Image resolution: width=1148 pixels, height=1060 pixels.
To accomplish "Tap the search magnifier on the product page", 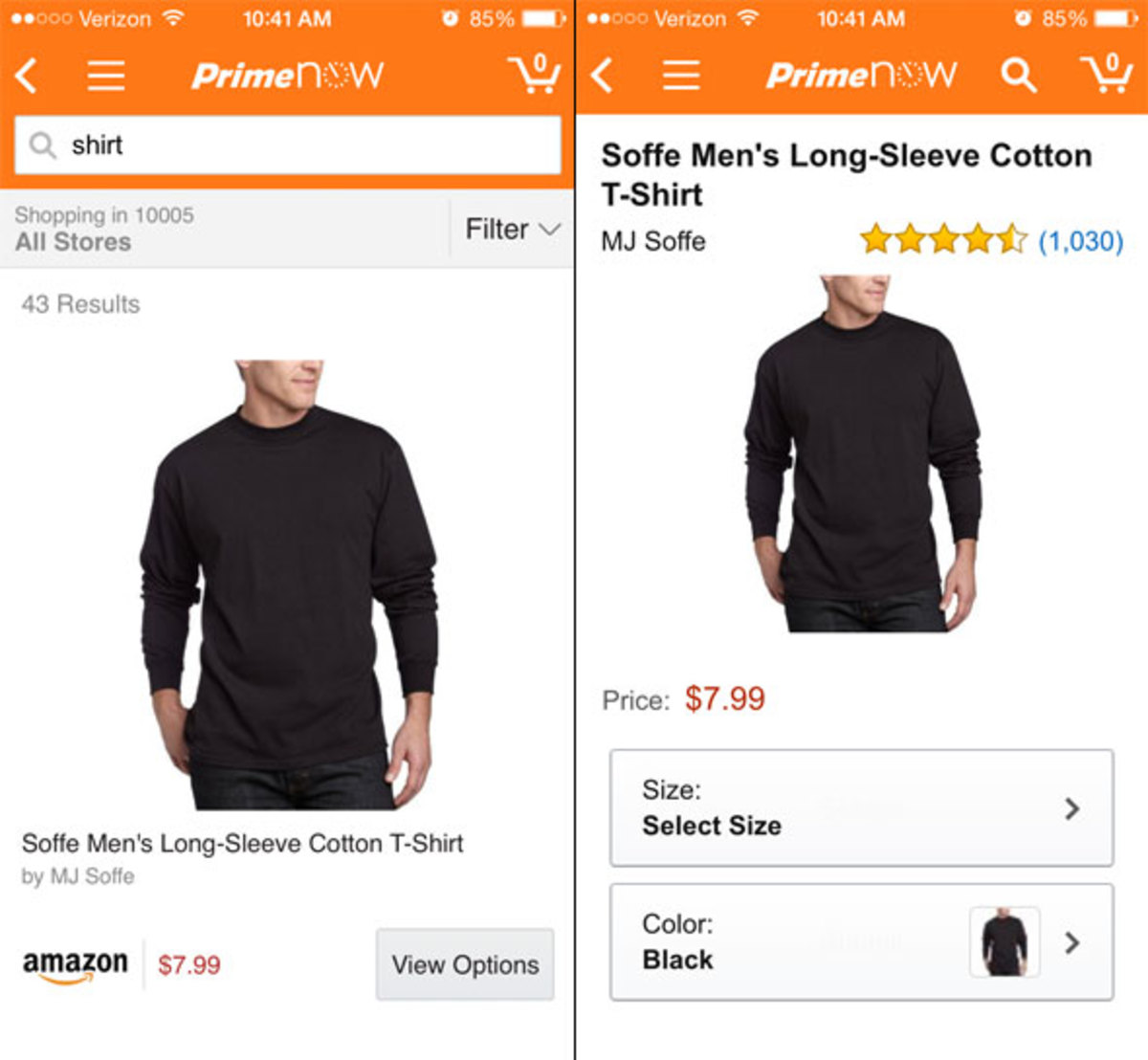I will coord(1018,75).
